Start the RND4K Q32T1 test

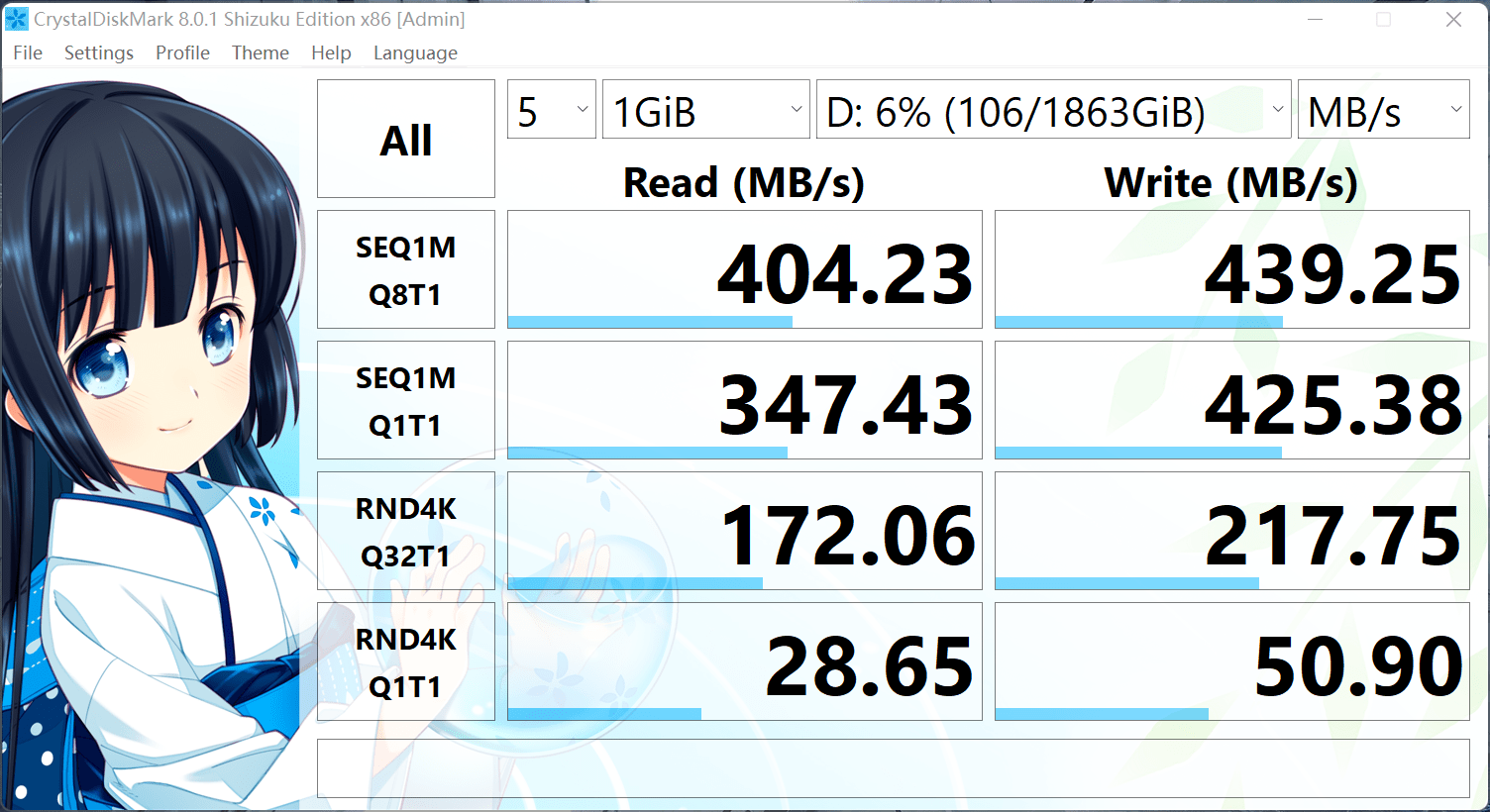click(406, 531)
